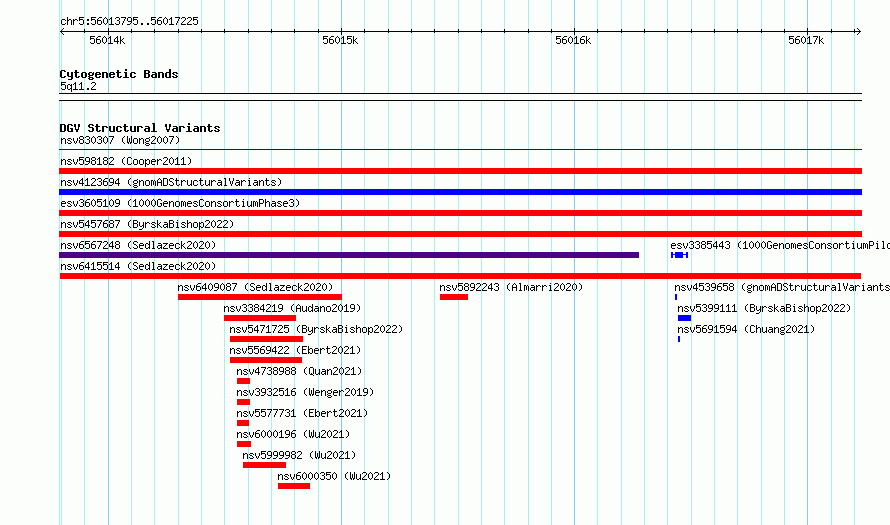The height and width of the screenshot is (525, 890).
Task: Click the chr5:56013795..56017225 coordinate label
Action: pos(129,21)
